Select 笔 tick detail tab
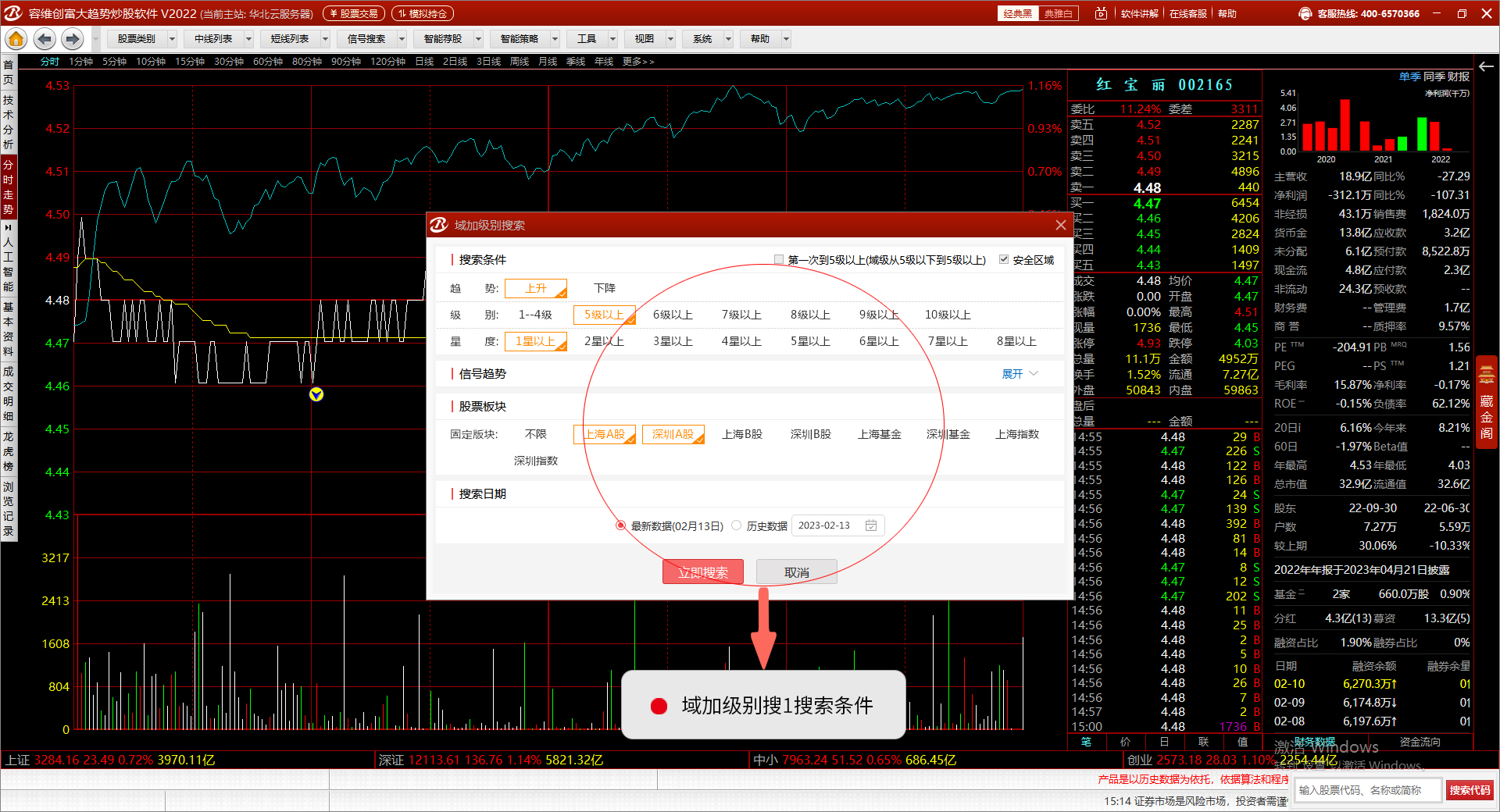 (1086, 742)
